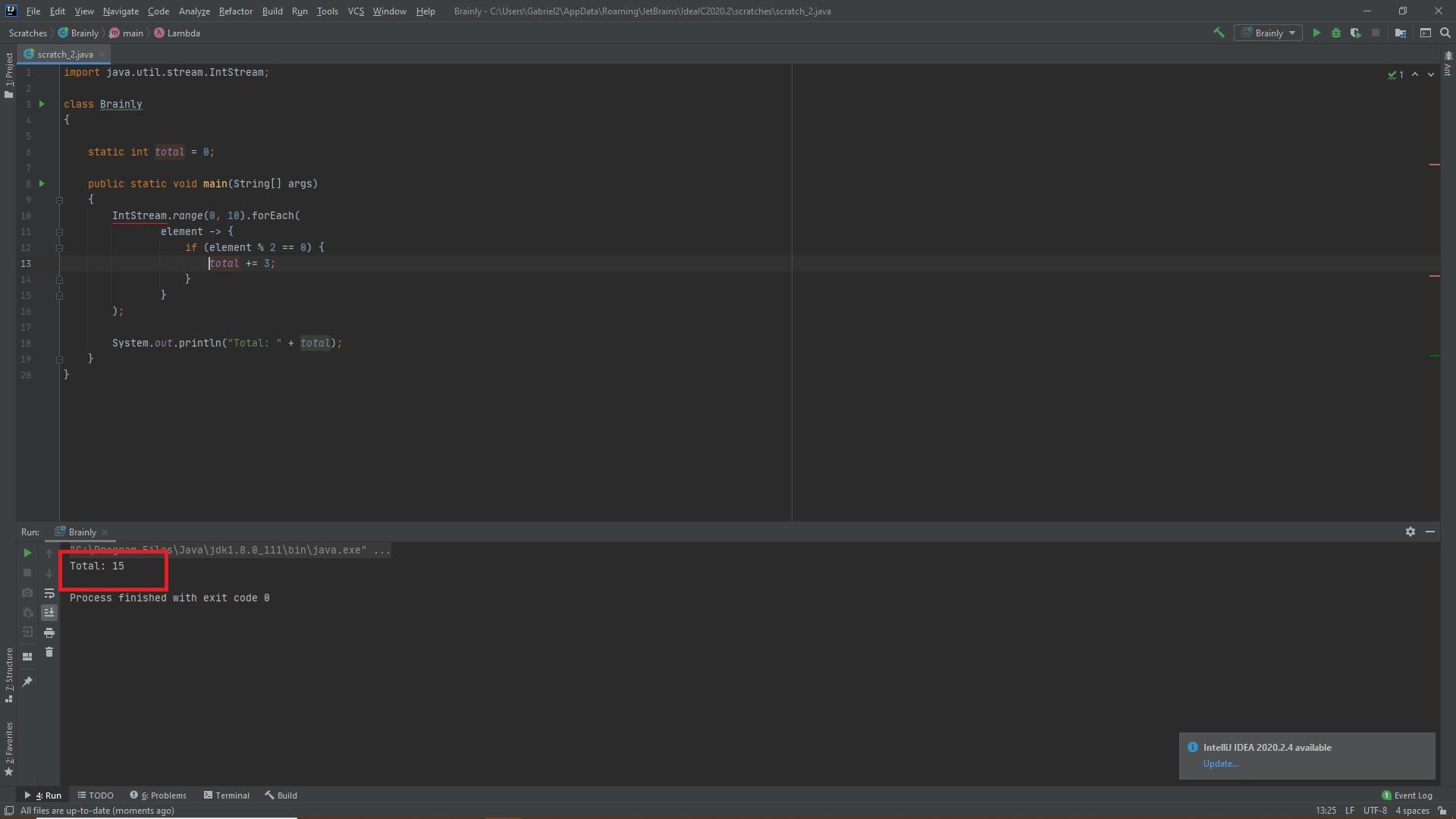
Task: Collapse main method body fold at line 9
Action: (59, 200)
